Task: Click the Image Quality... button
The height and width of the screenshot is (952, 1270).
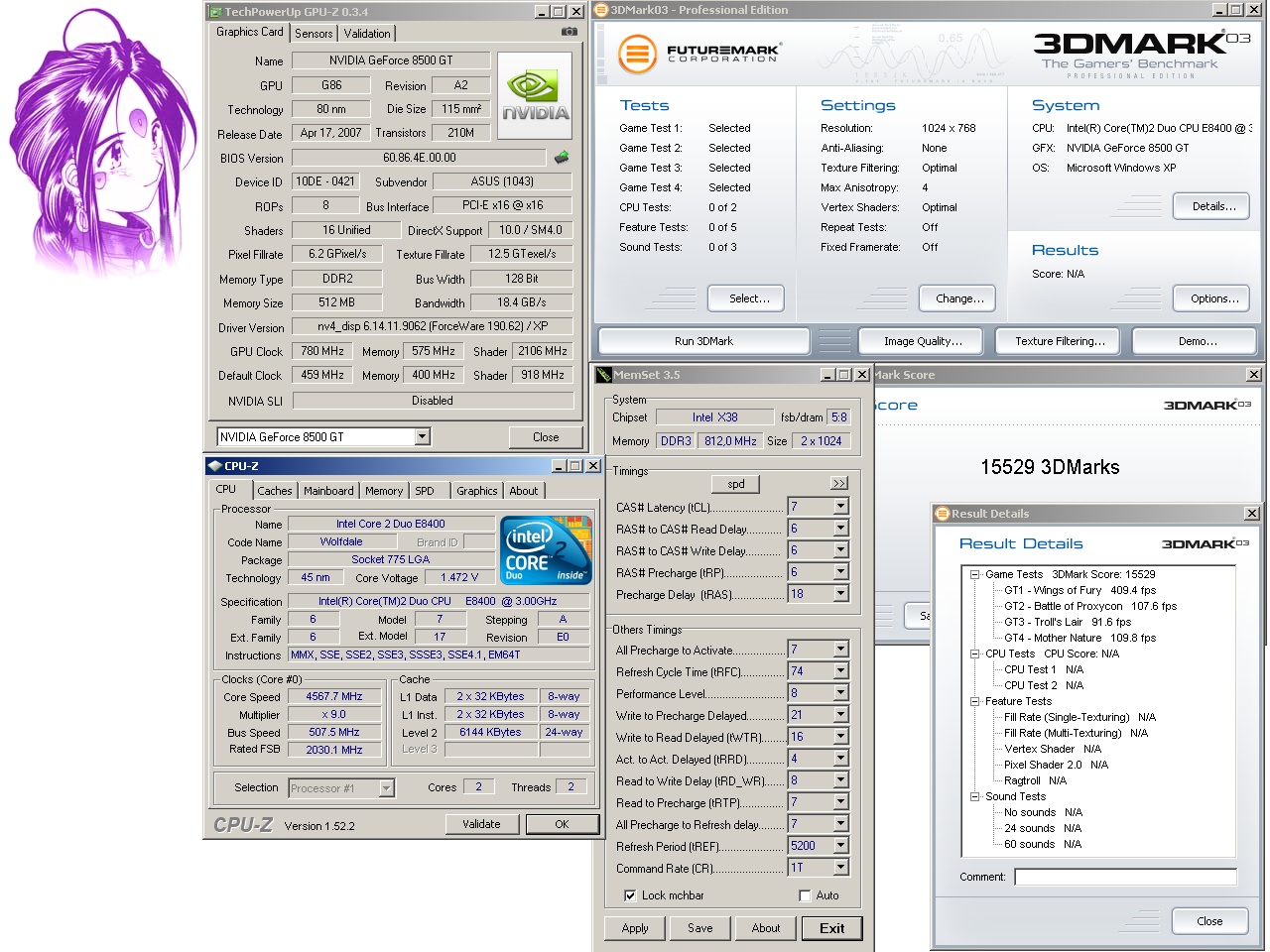Action: 923,341
